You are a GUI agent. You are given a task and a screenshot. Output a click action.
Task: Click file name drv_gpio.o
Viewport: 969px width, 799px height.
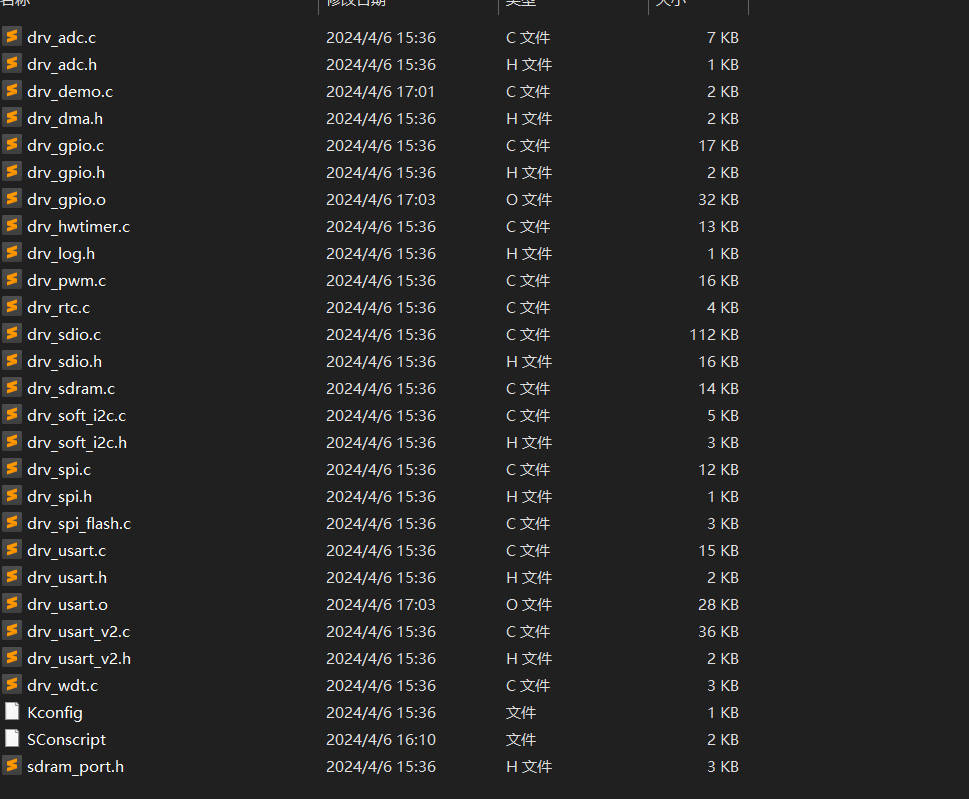point(66,200)
